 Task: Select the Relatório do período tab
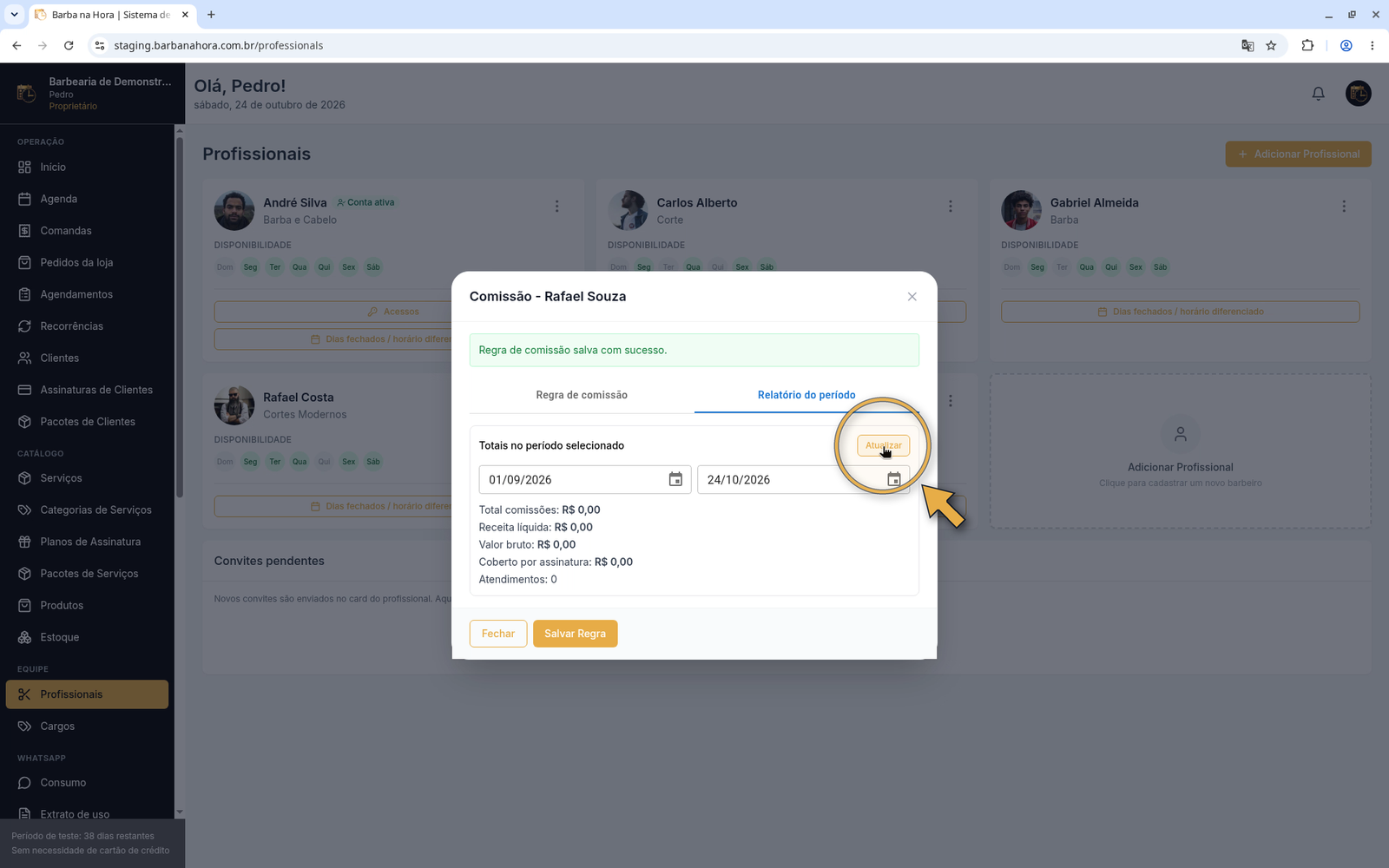(x=806, y=395)
